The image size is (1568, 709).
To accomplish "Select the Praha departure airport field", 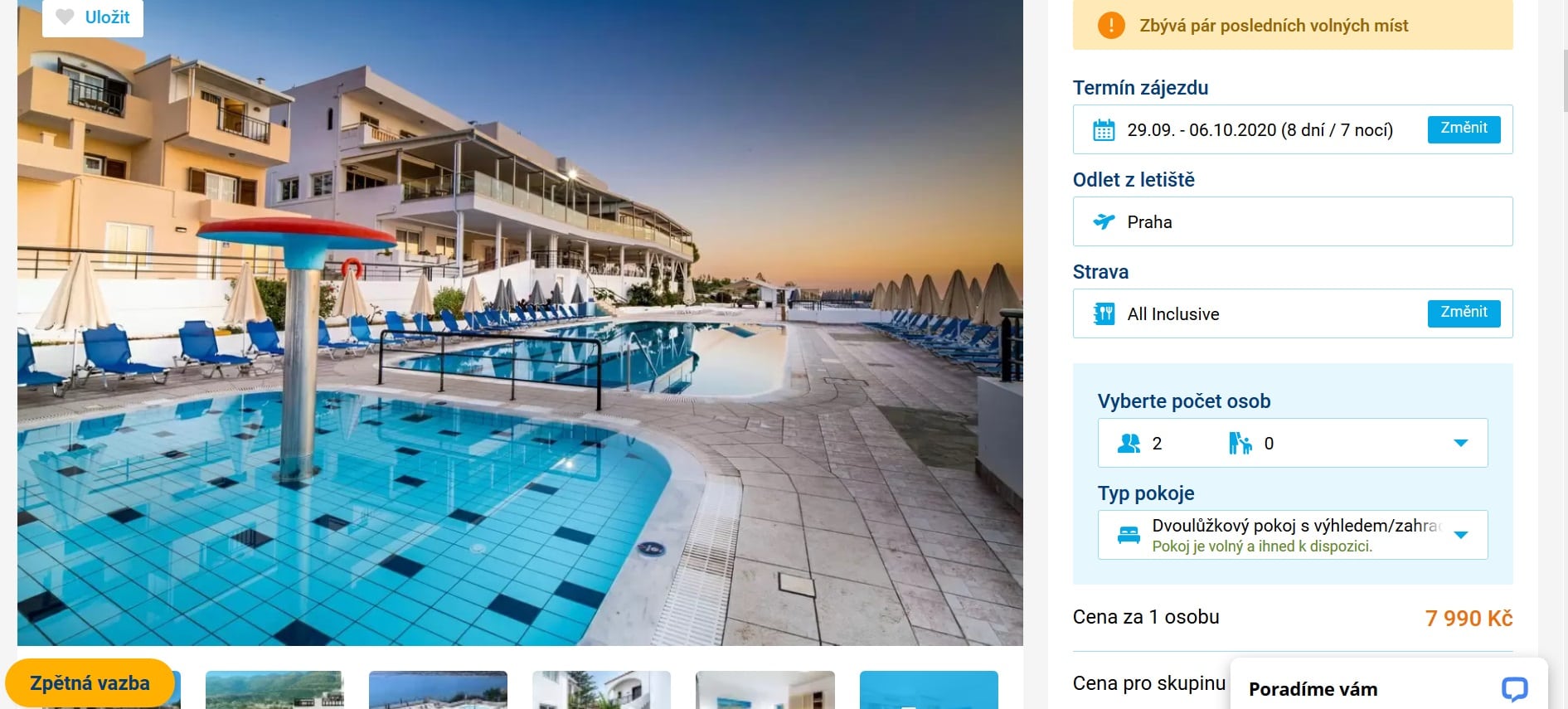I will [x=1292, y=221].
